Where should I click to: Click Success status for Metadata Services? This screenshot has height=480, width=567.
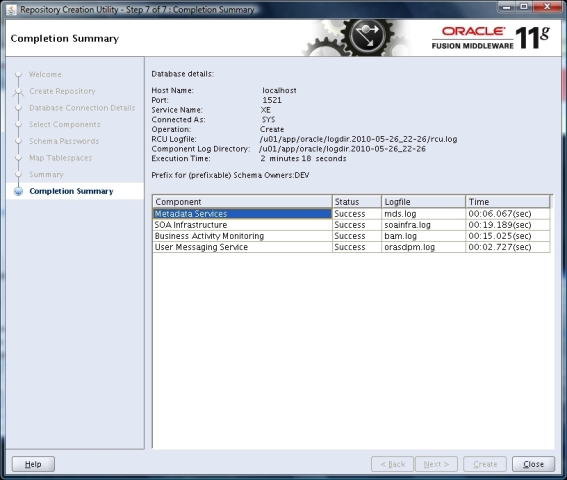pyautogui.click(x=357, y=214)
